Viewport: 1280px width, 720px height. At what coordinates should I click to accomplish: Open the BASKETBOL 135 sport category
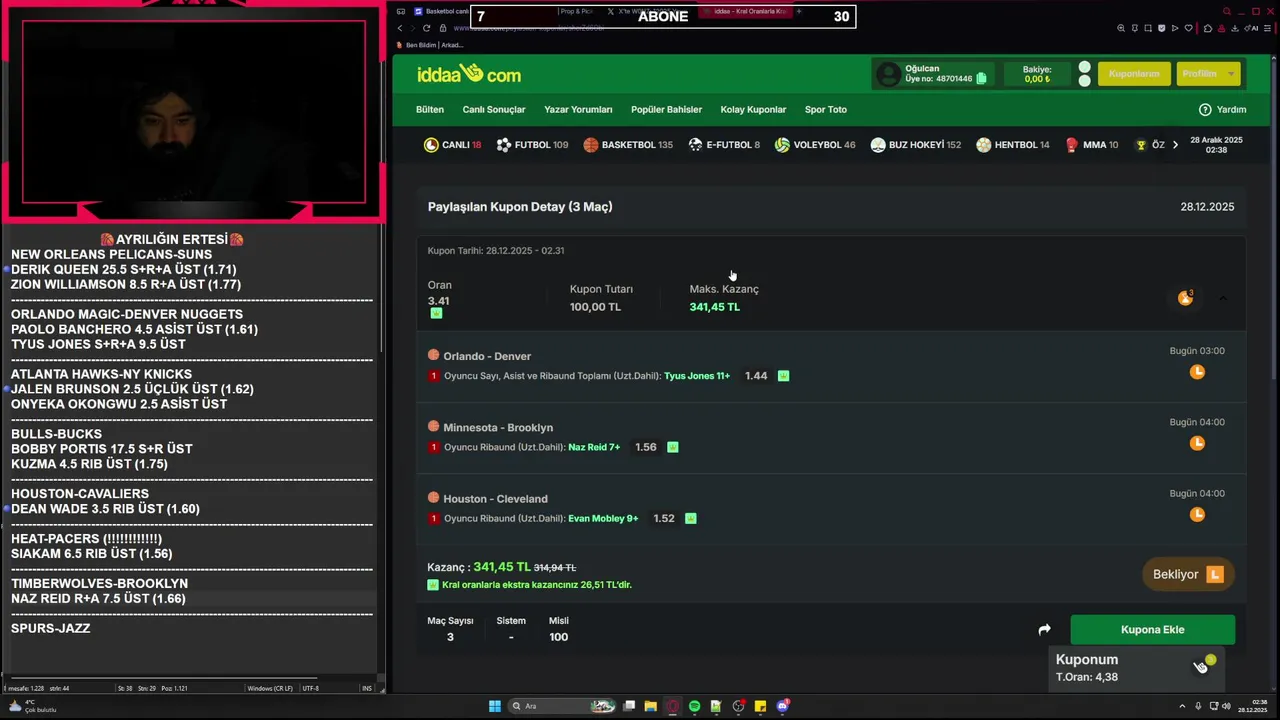628,145
